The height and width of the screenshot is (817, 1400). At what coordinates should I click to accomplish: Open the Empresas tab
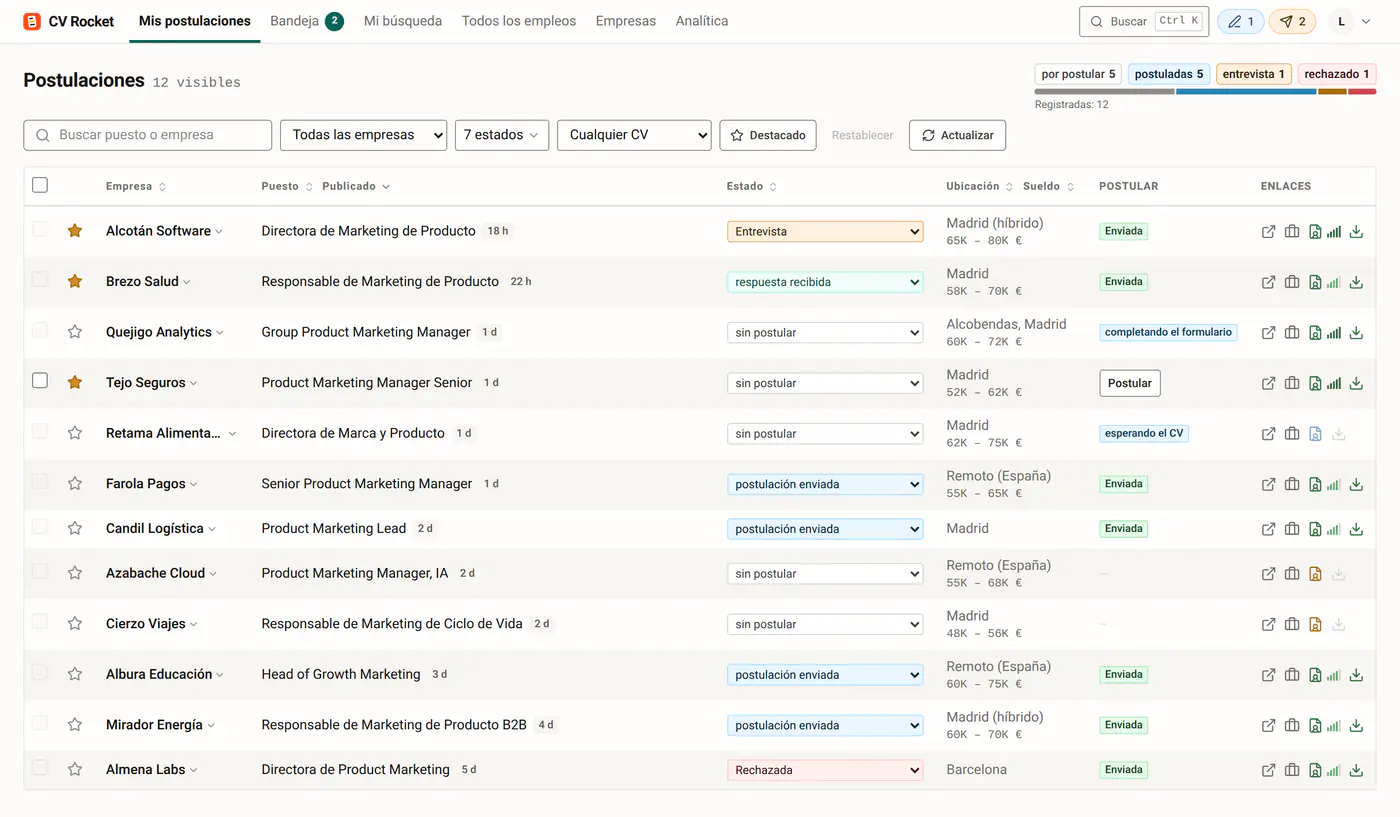tap(626, 21)
